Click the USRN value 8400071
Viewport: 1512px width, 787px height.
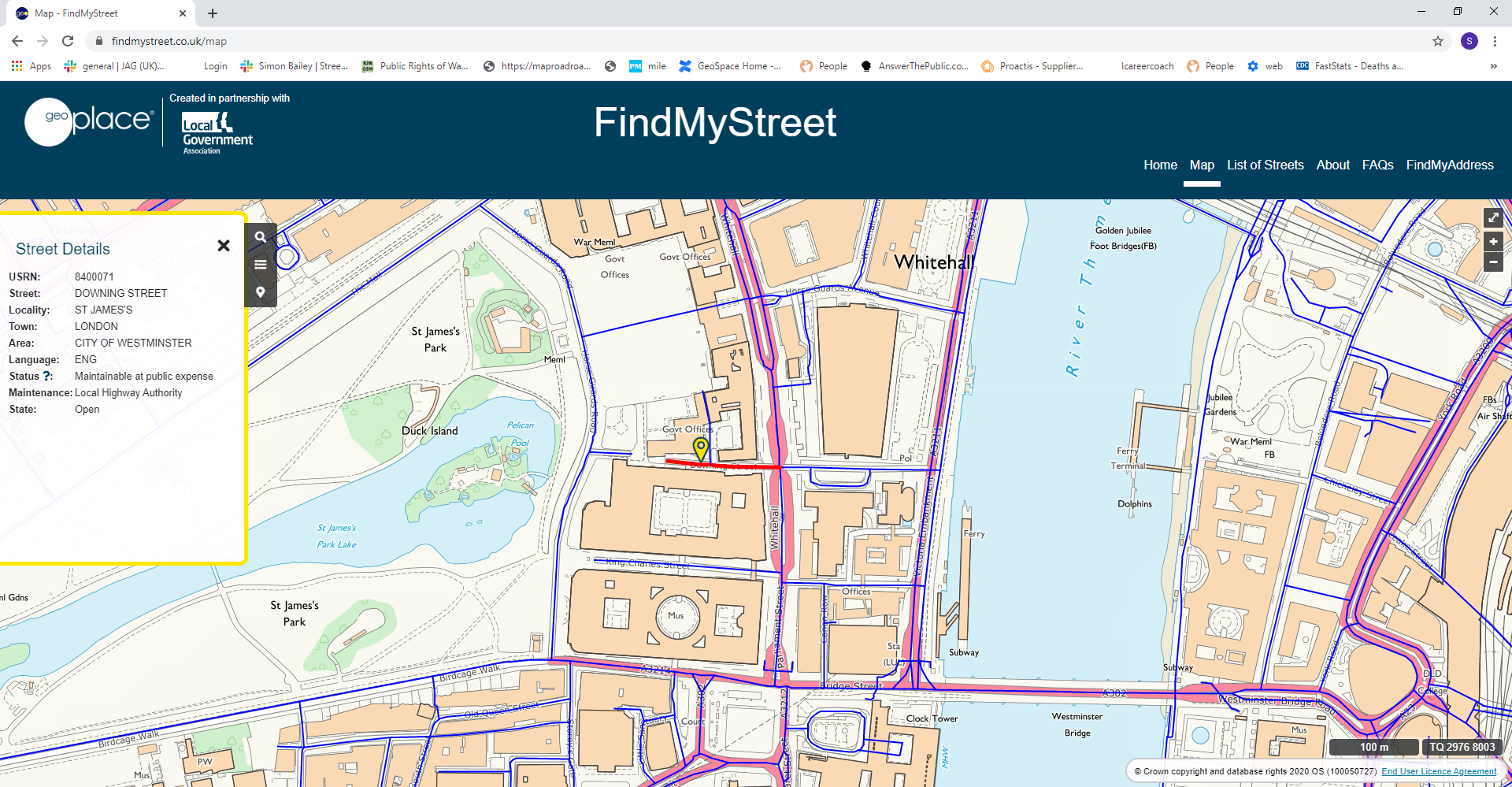pyautogui.click(x=94, y=277)
